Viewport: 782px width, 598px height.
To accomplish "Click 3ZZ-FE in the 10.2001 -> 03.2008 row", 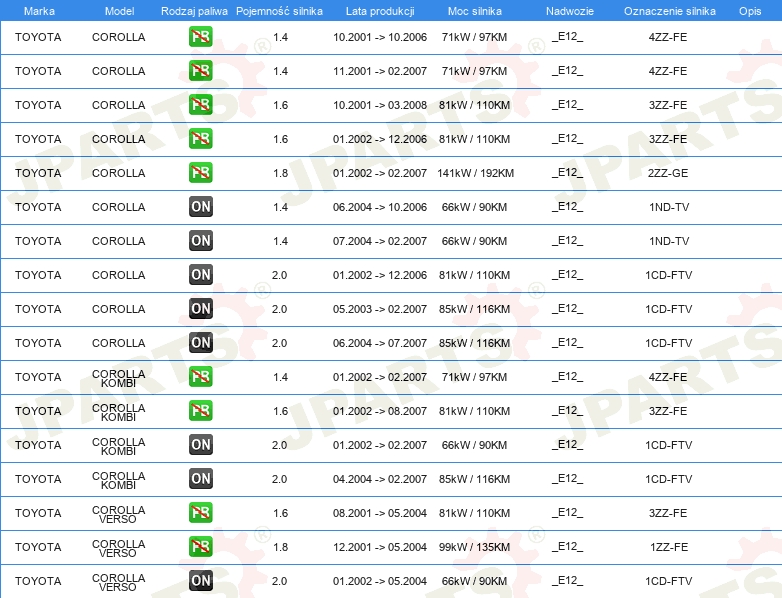I will (668, 105).
